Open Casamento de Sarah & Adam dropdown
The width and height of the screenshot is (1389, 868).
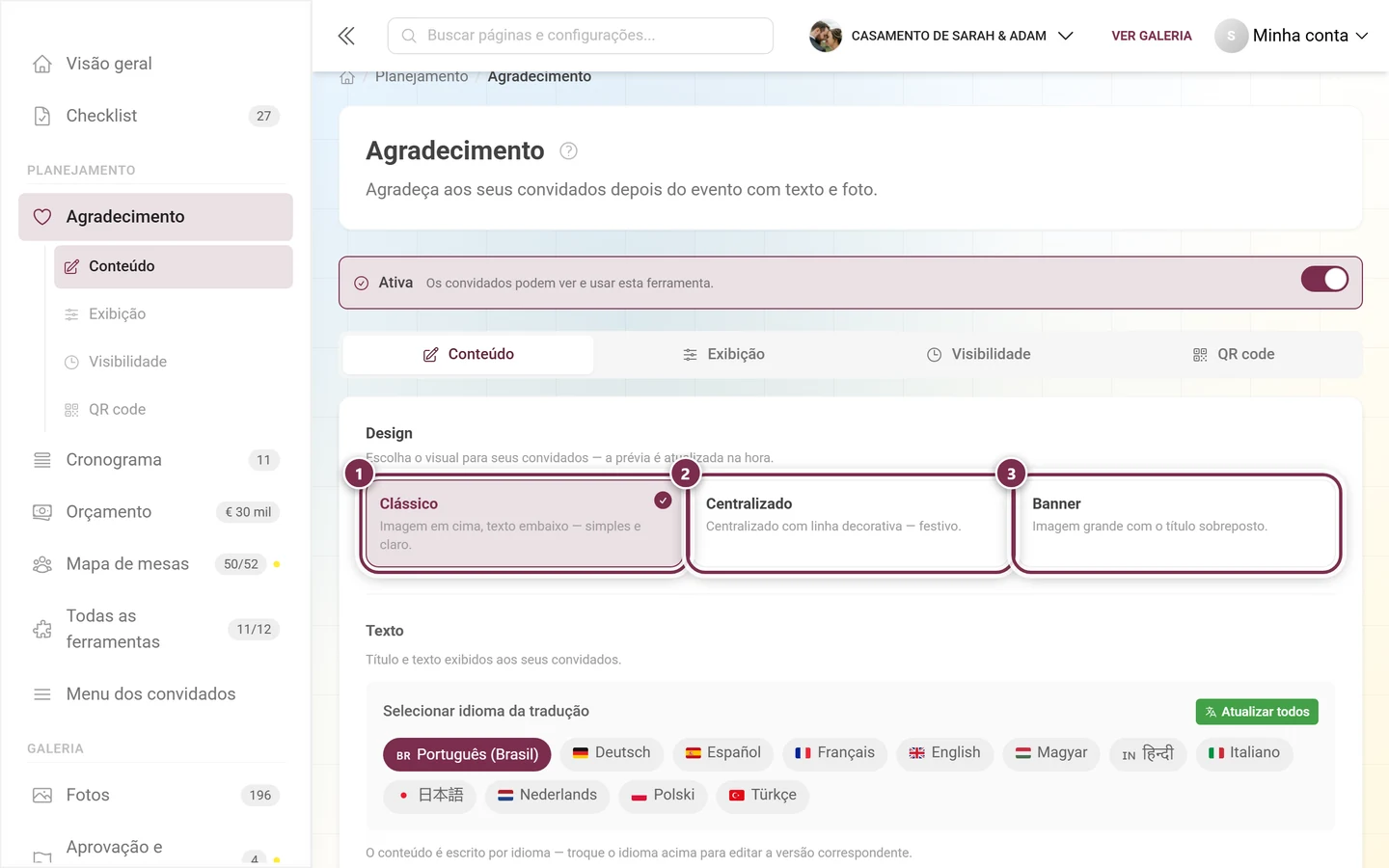click(941, 36)
